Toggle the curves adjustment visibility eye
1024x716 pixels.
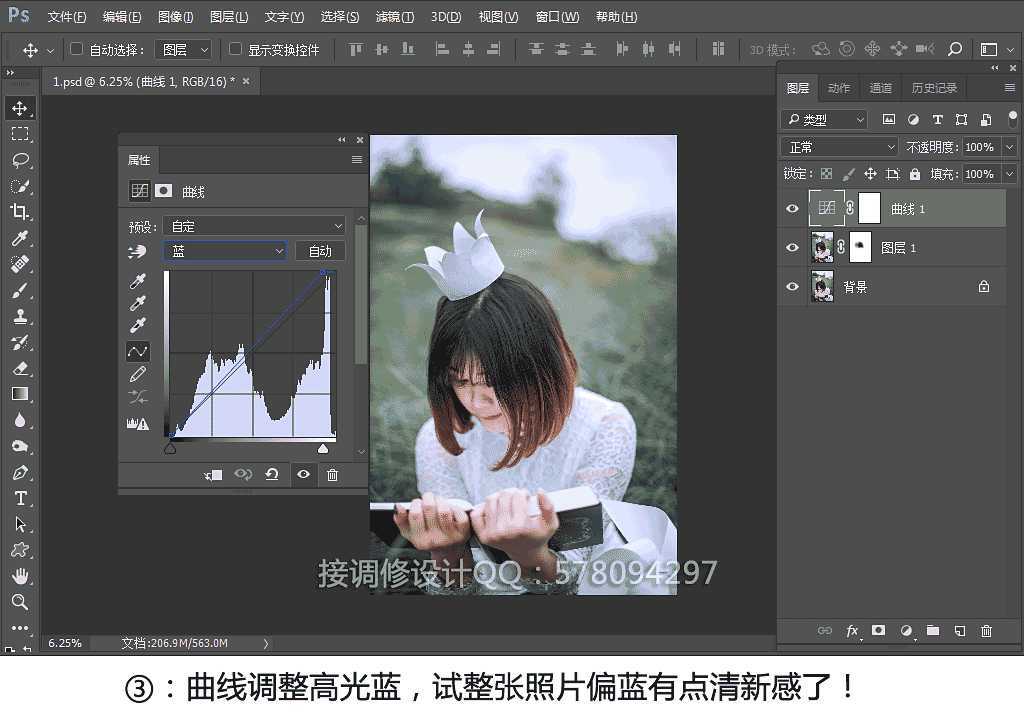792,208
